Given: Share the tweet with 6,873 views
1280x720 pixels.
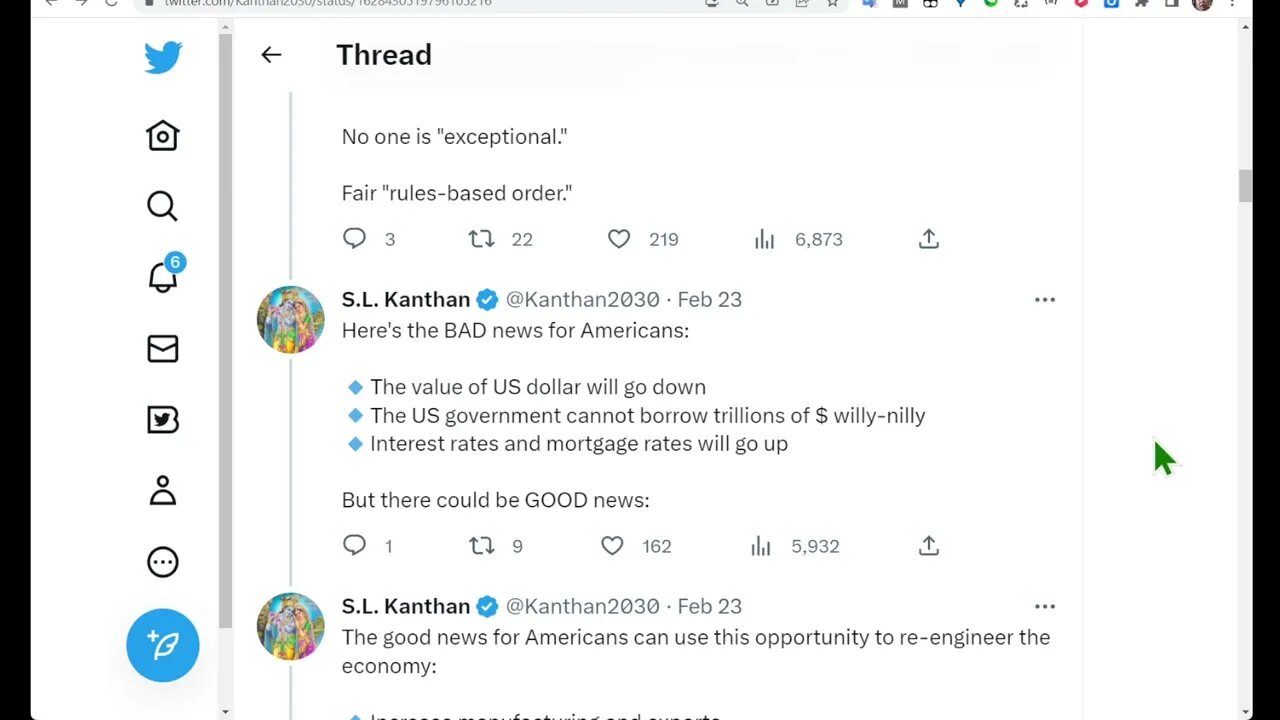Looking at the screenshot, I should [929, 239].
